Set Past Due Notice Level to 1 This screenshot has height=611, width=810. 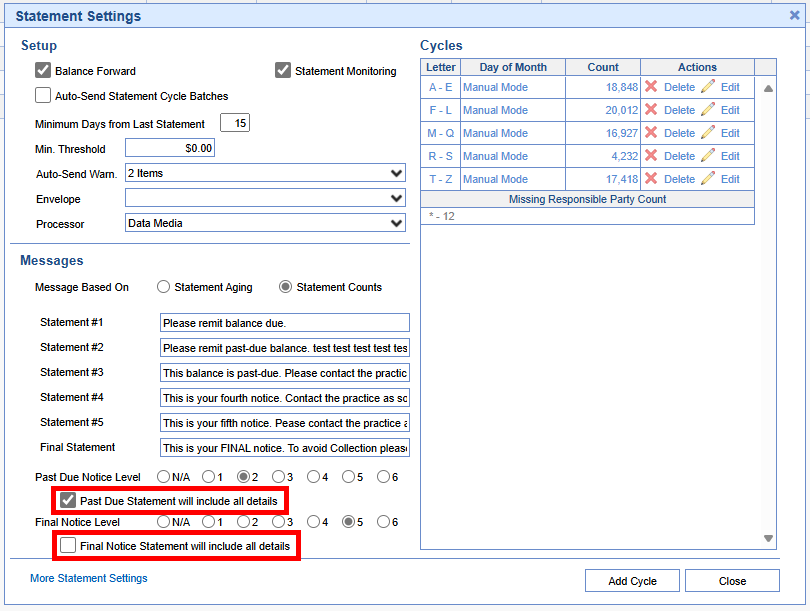[208, 476]
